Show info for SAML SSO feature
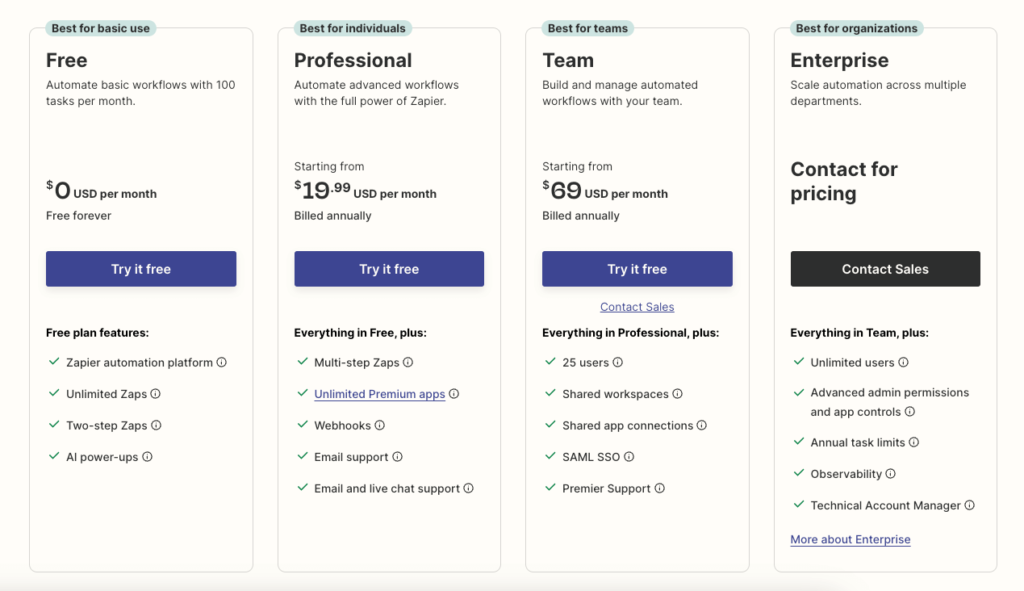Image resolution: width=1024 pixels, height=591 pixels. [629, 456]
